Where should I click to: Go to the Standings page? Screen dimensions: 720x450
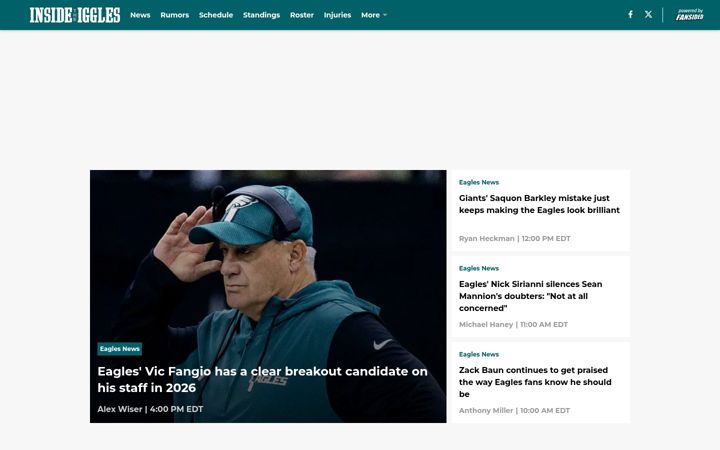[x=261, y=15]
